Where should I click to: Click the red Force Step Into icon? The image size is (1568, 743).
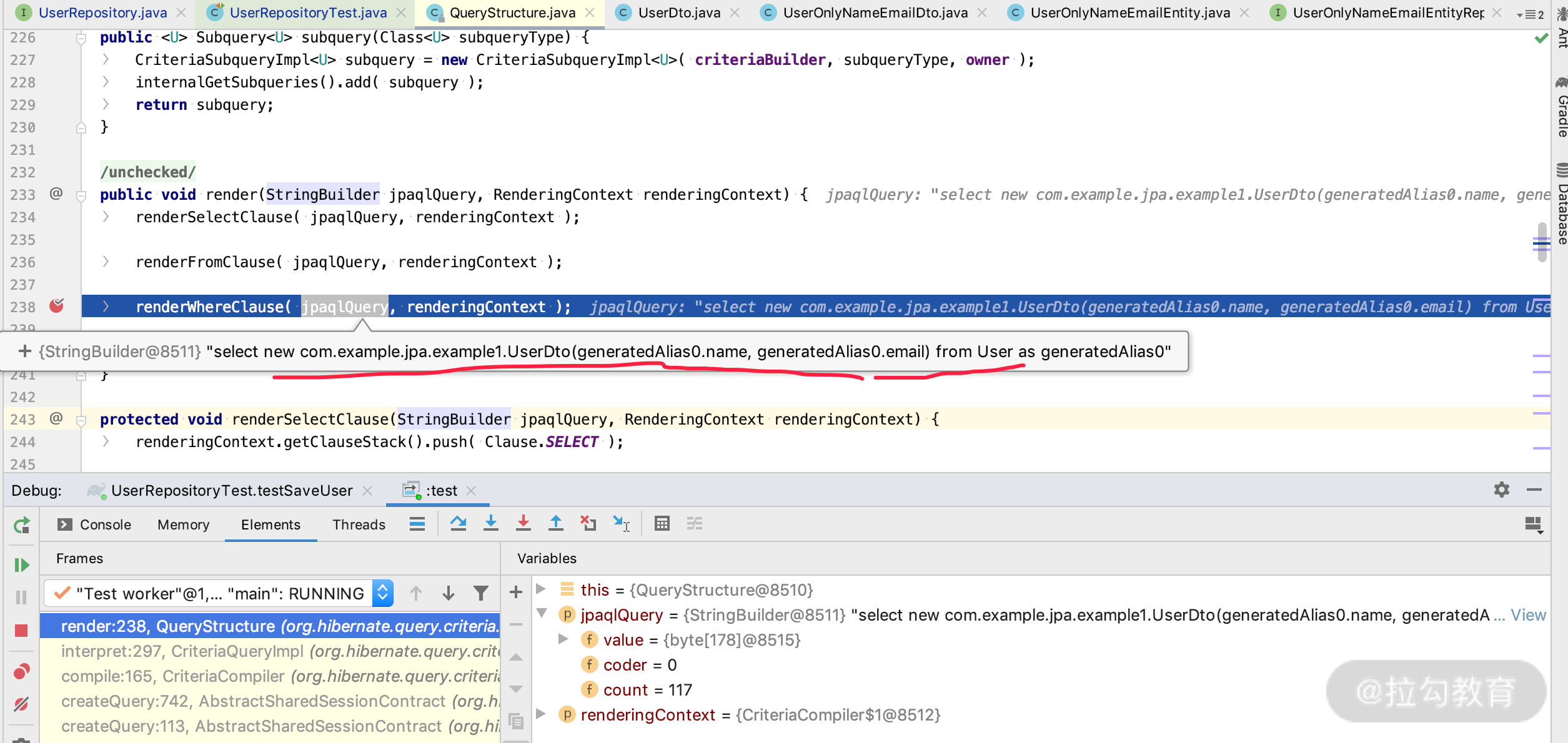pos(523,524)
